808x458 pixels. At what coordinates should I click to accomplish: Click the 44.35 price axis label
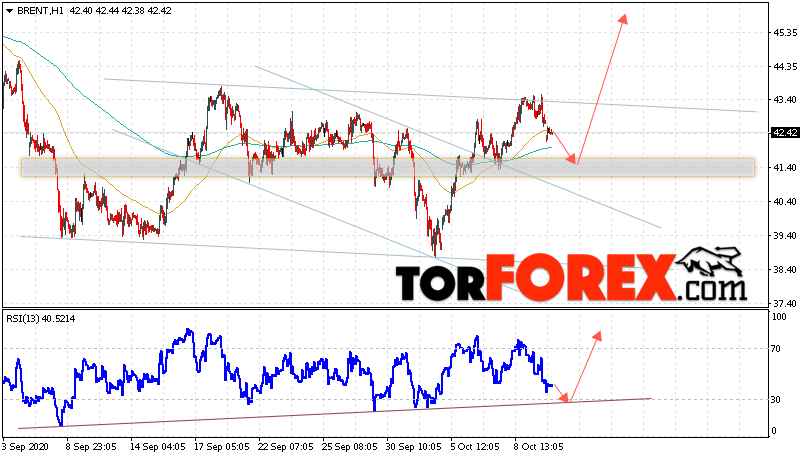click(785, 66)
